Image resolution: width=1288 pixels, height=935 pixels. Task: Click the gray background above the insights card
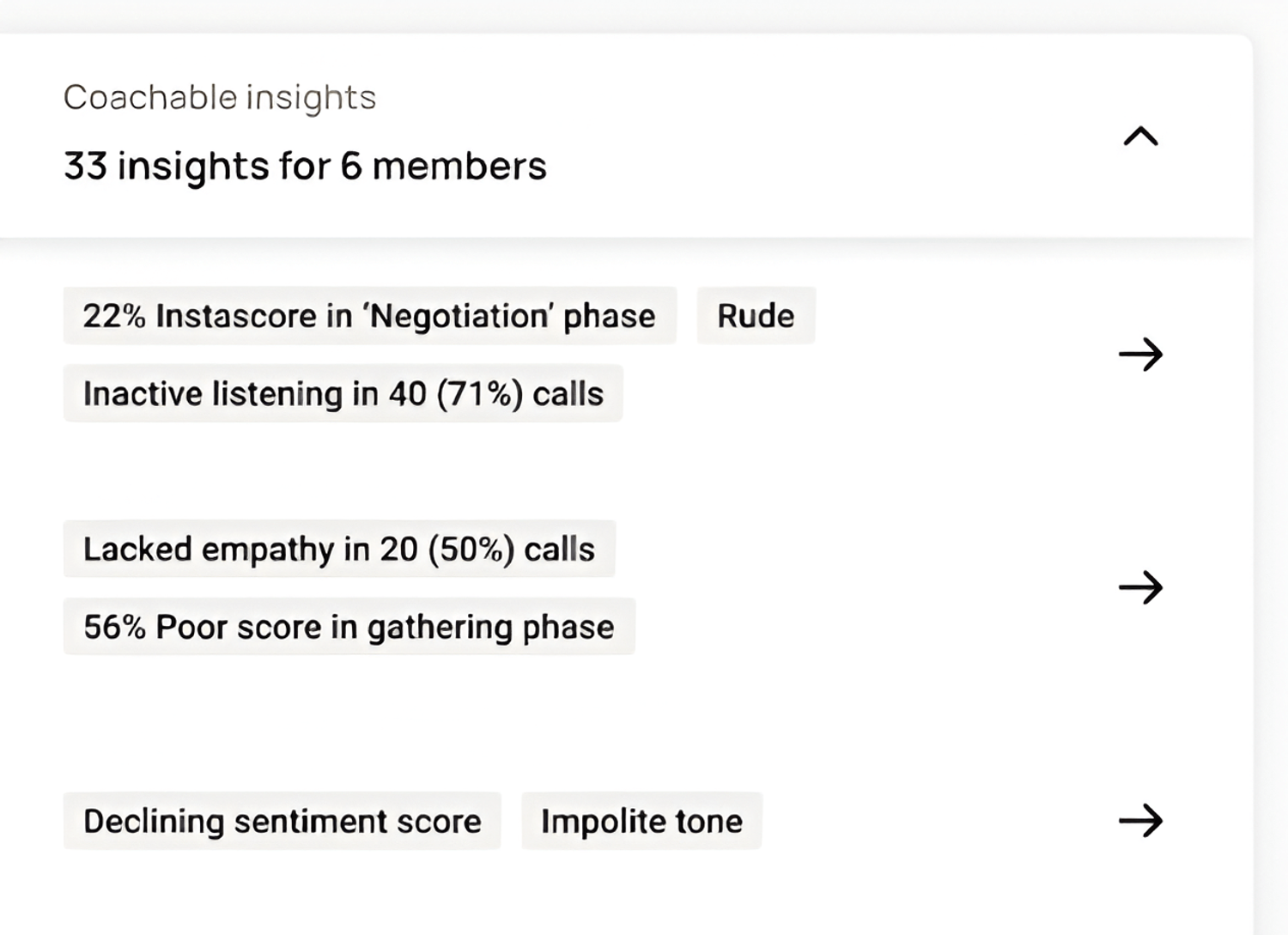point(601,15)
